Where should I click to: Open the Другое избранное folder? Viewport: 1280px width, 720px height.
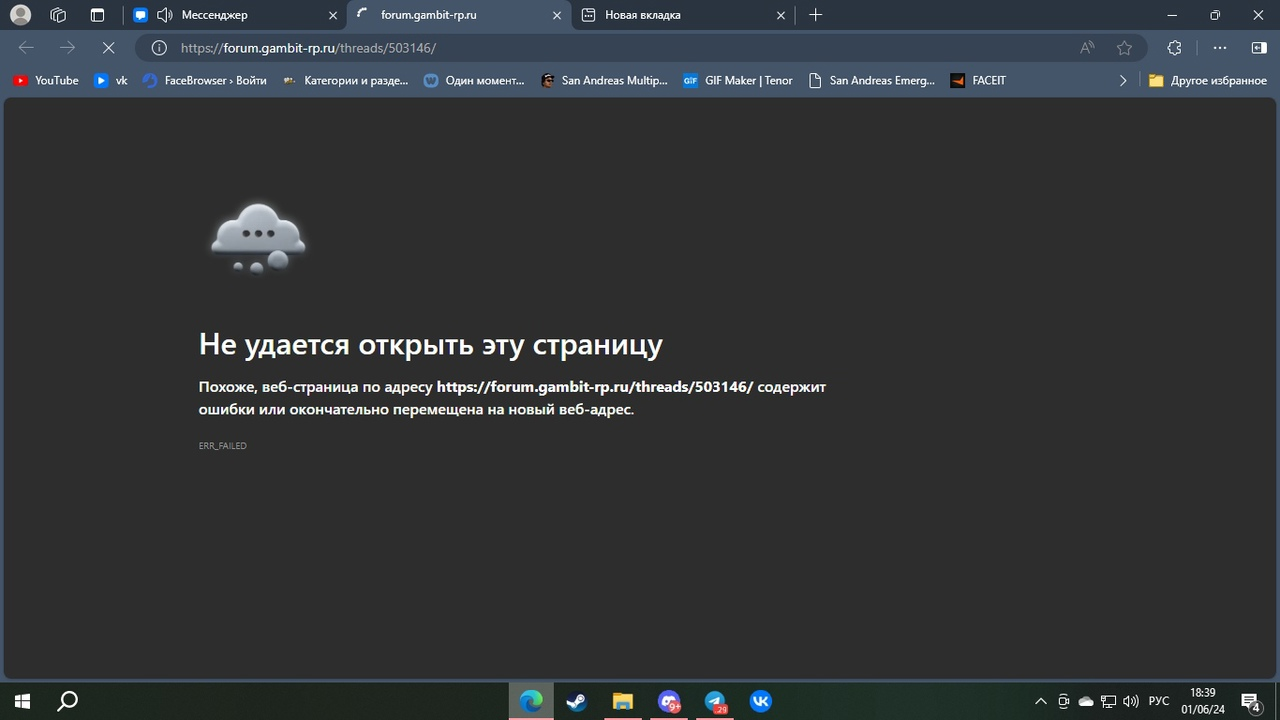pyautogui.click(x=1208, y=80)
